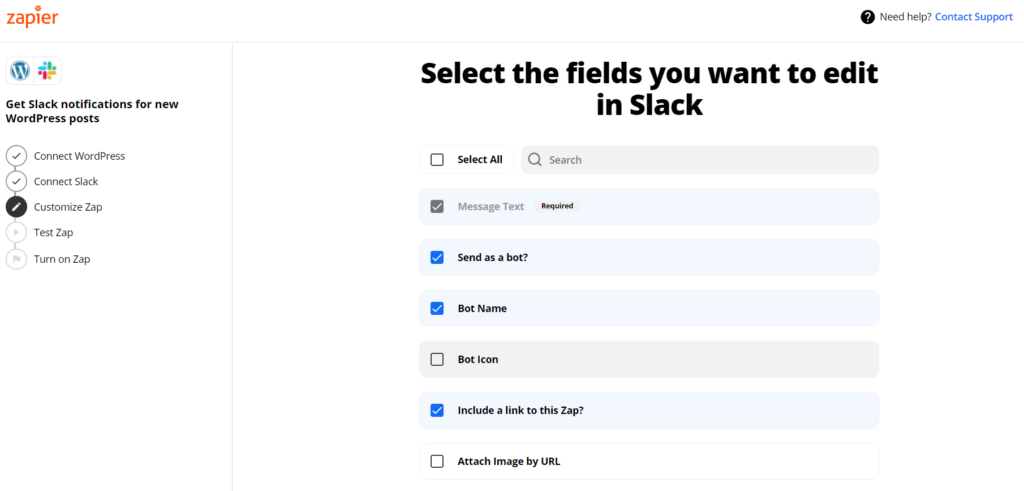
Task: Uncheck Include a link to this Zap?
Action: pos(437,410)
